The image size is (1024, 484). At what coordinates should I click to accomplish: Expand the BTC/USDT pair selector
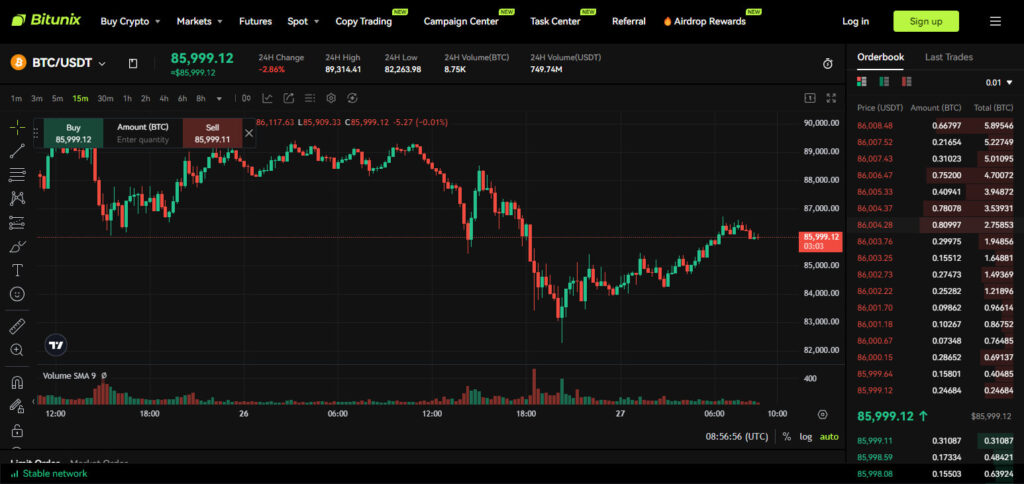coord(102,63)
